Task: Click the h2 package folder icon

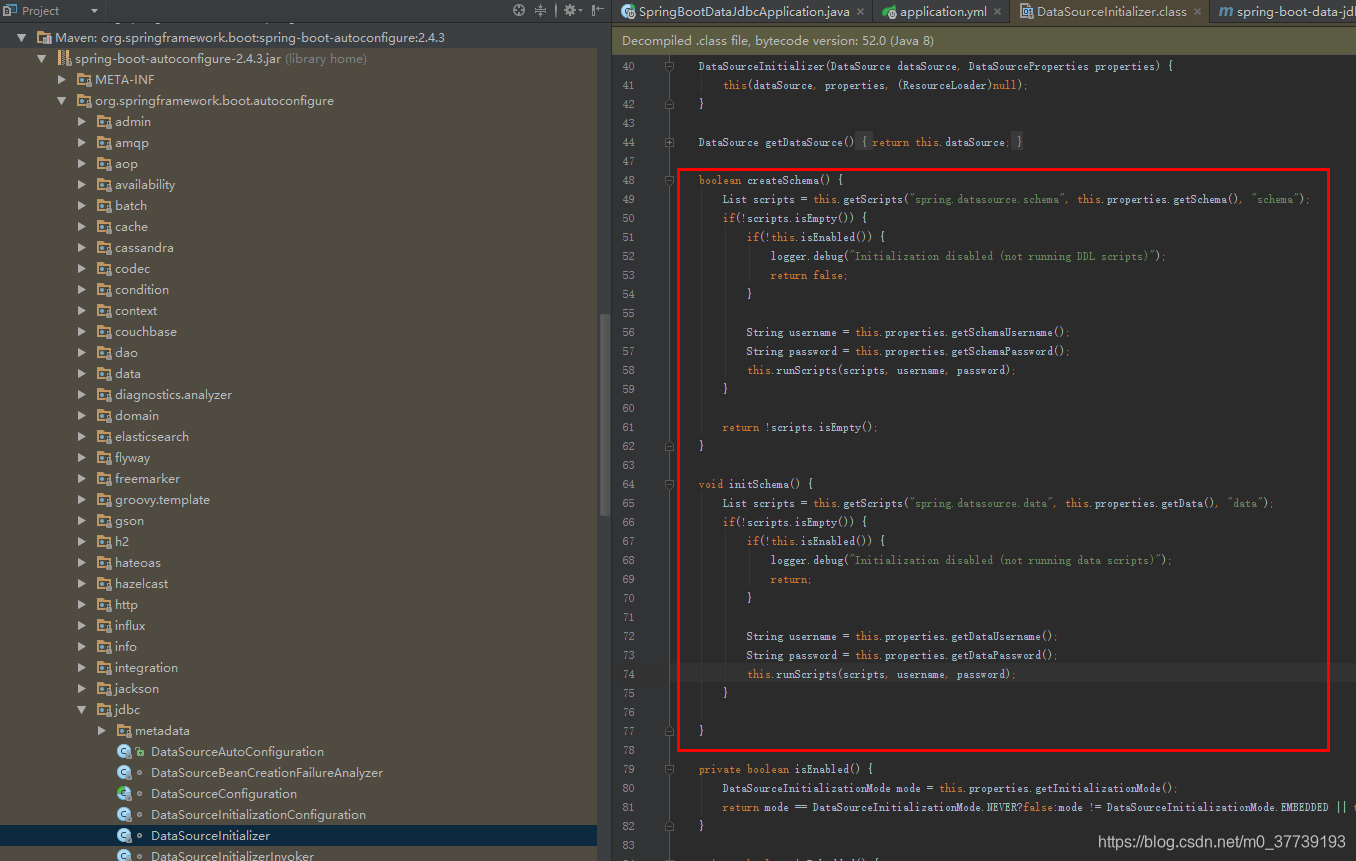Action: 104,542
